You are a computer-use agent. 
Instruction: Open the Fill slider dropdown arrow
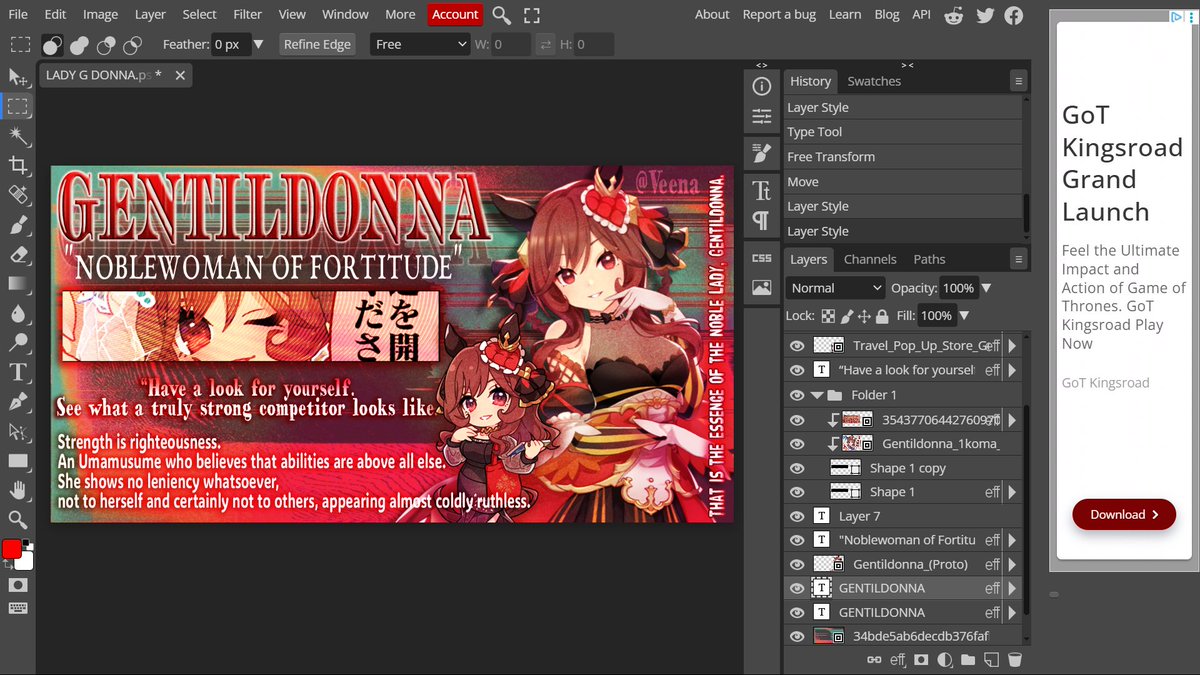(964, 316)
